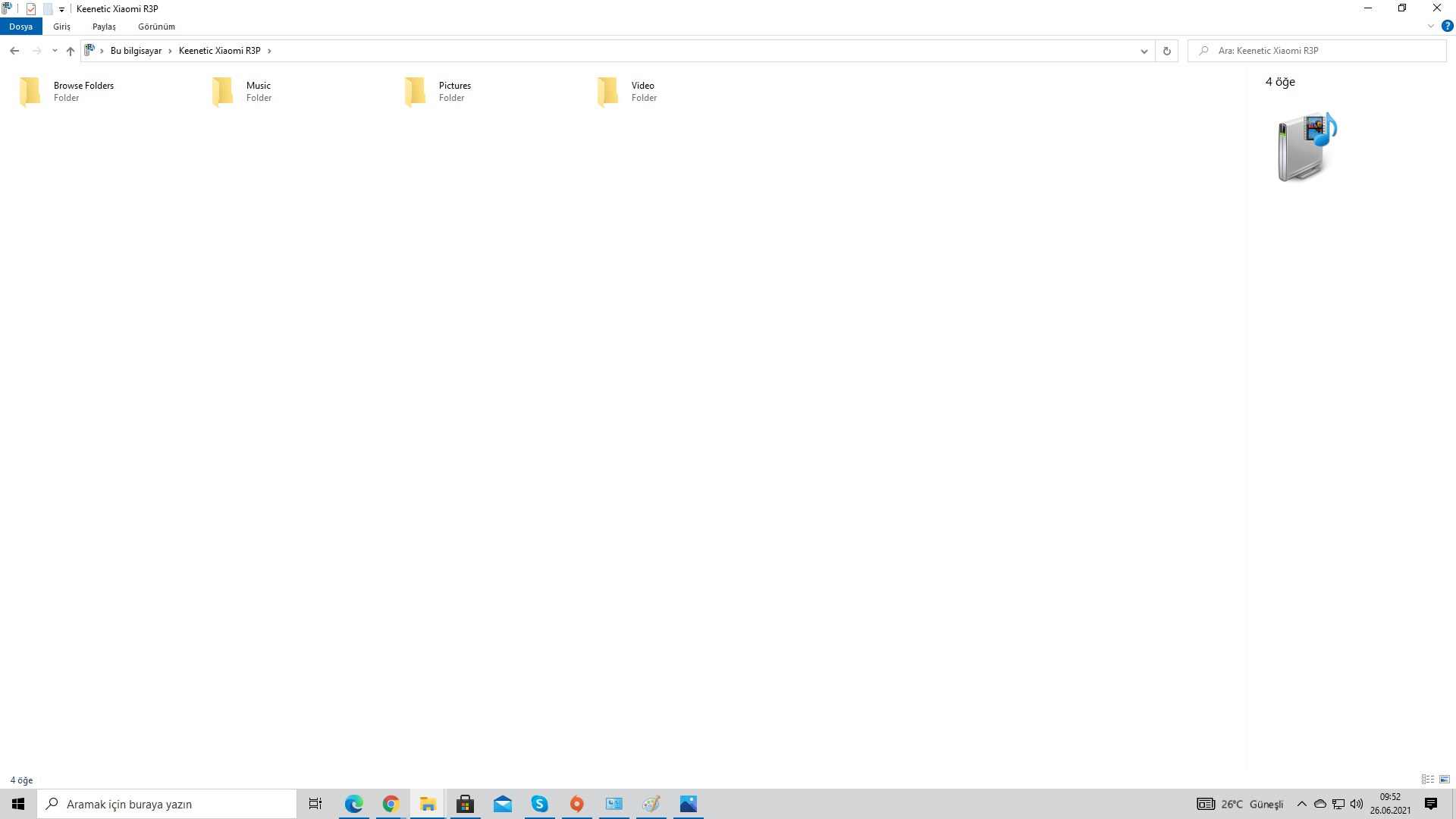
Task: Open Task View from taskbar
Action: 315,804
